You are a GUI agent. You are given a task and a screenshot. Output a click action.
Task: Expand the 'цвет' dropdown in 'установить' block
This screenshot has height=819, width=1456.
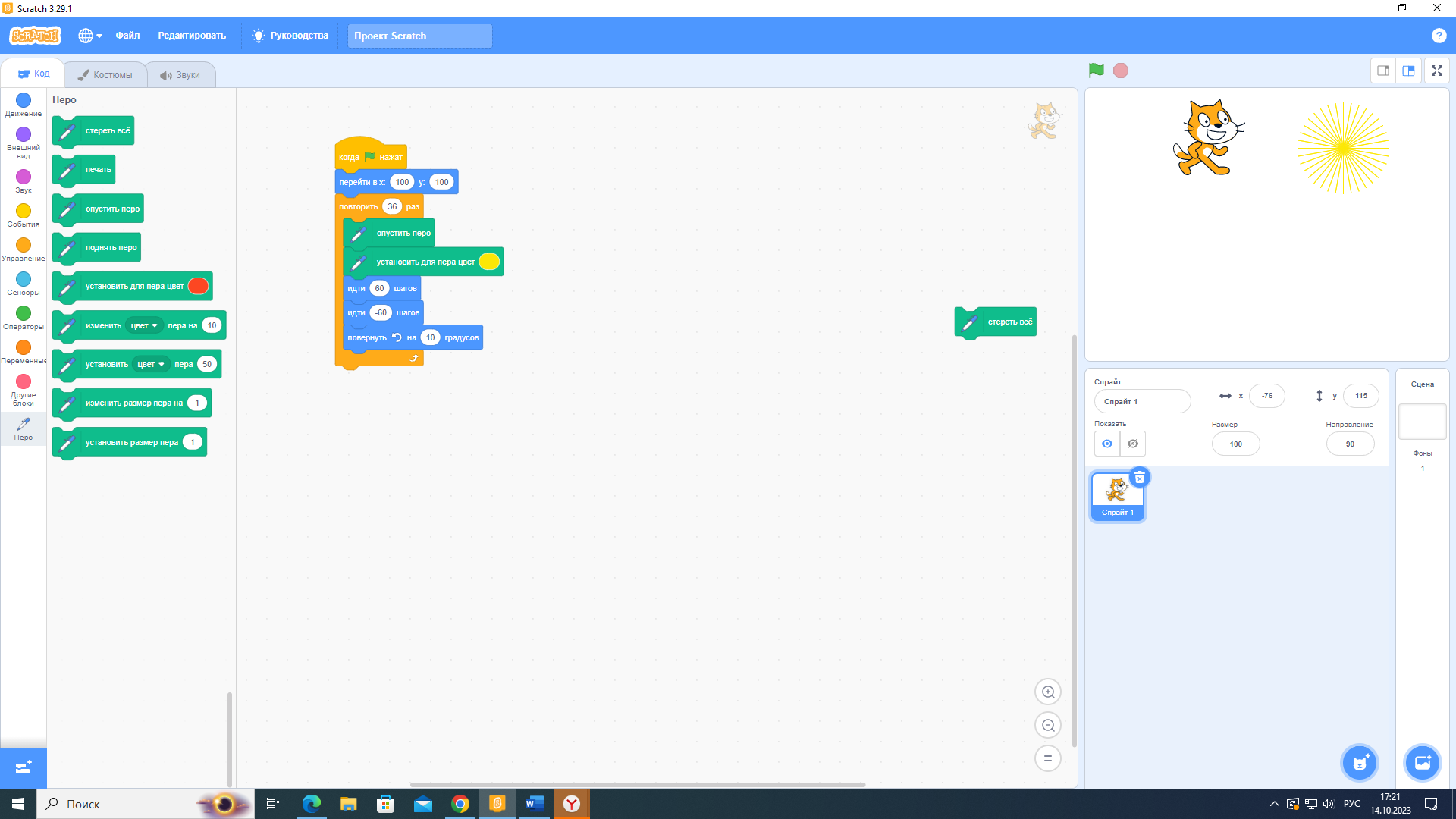[x=151, y=364]
